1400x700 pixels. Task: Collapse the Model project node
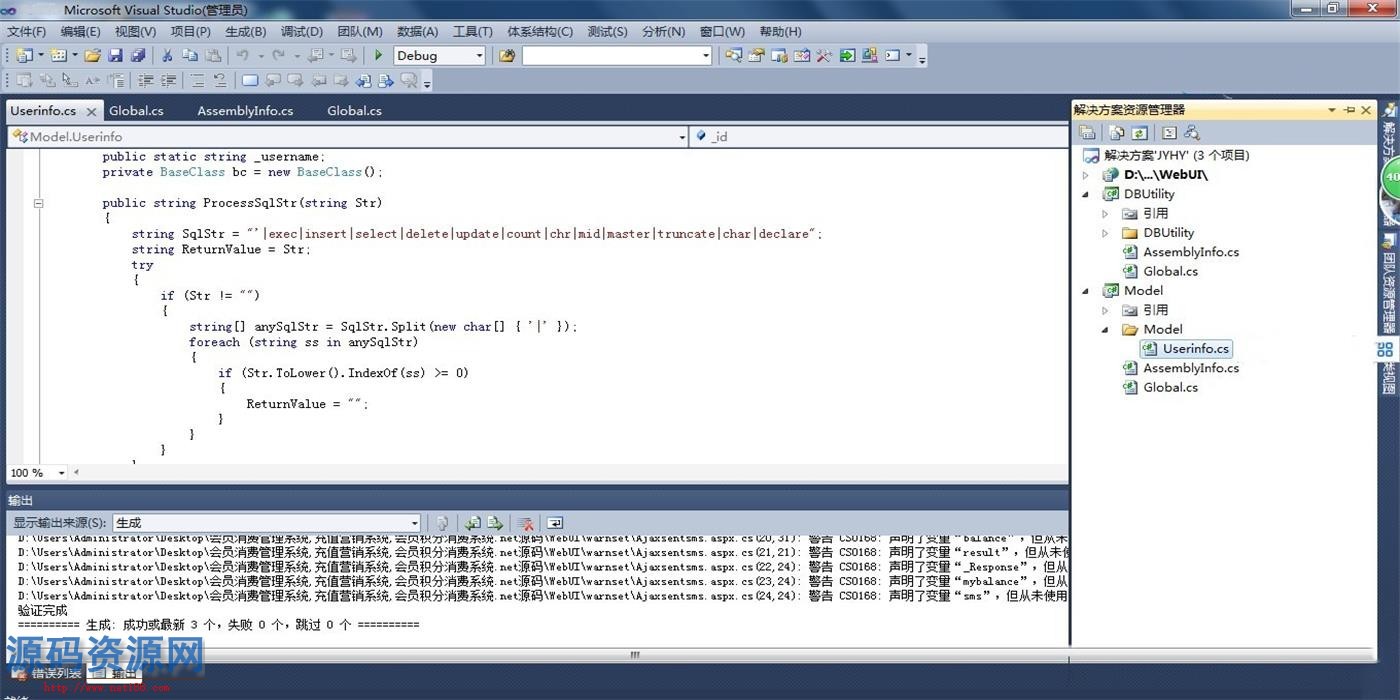[x=1086, y=291]
